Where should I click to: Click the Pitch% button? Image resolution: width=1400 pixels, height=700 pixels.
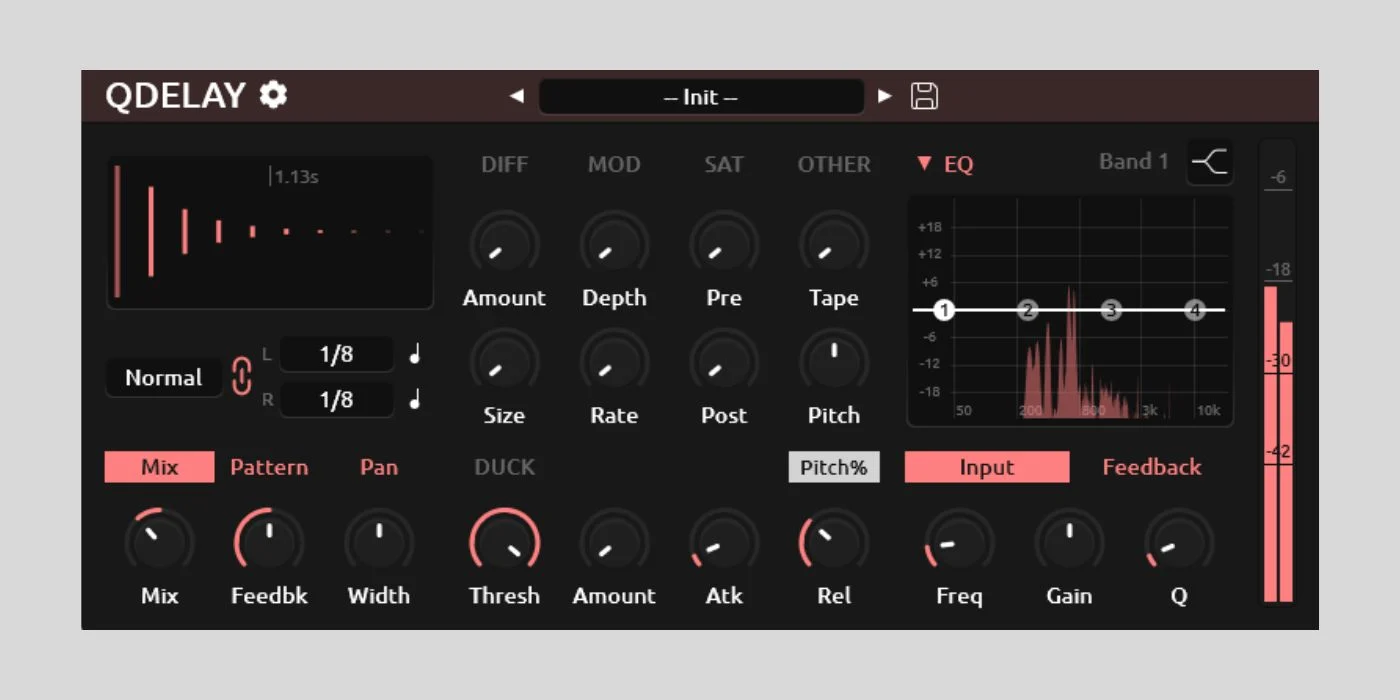point(833,467)
